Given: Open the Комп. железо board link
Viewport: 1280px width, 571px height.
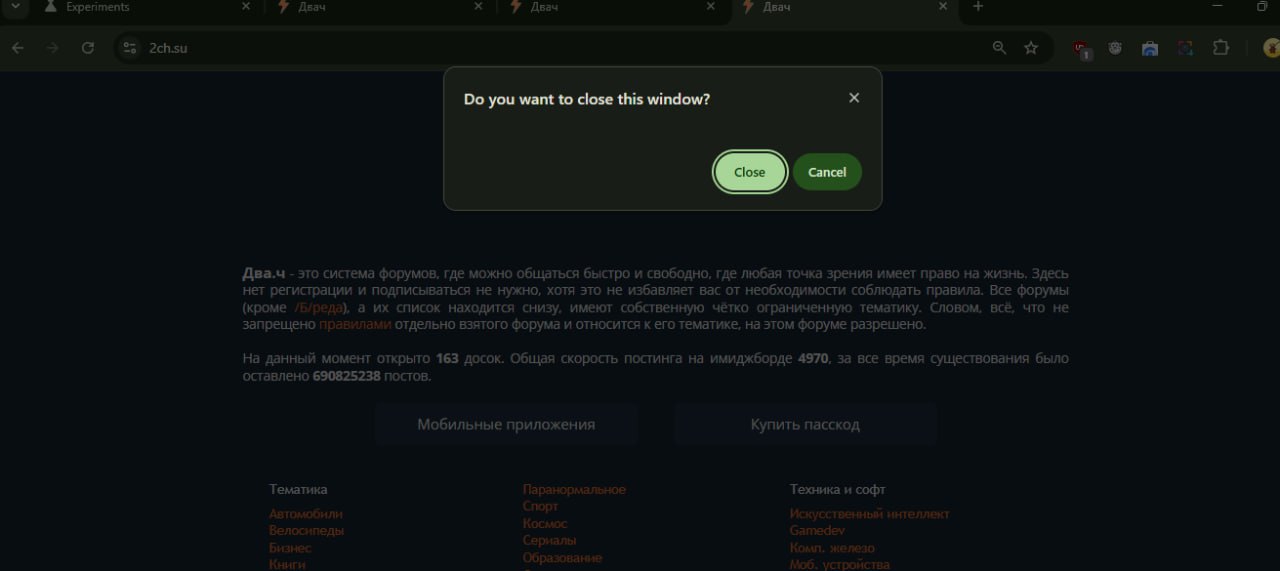Looking at the screenshot, I should tap(832, 548).
